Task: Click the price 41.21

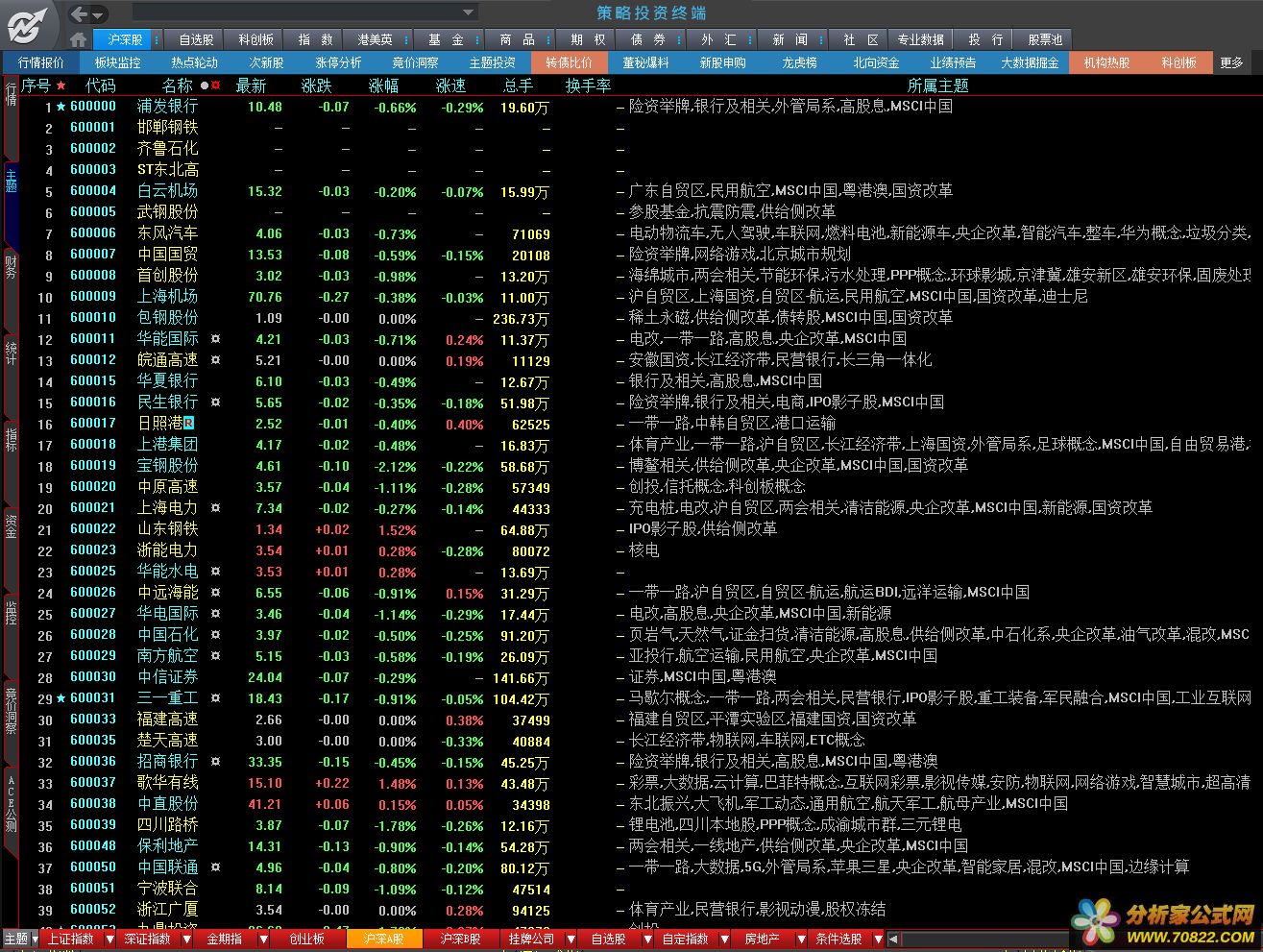Action: (x=265, y=804)
